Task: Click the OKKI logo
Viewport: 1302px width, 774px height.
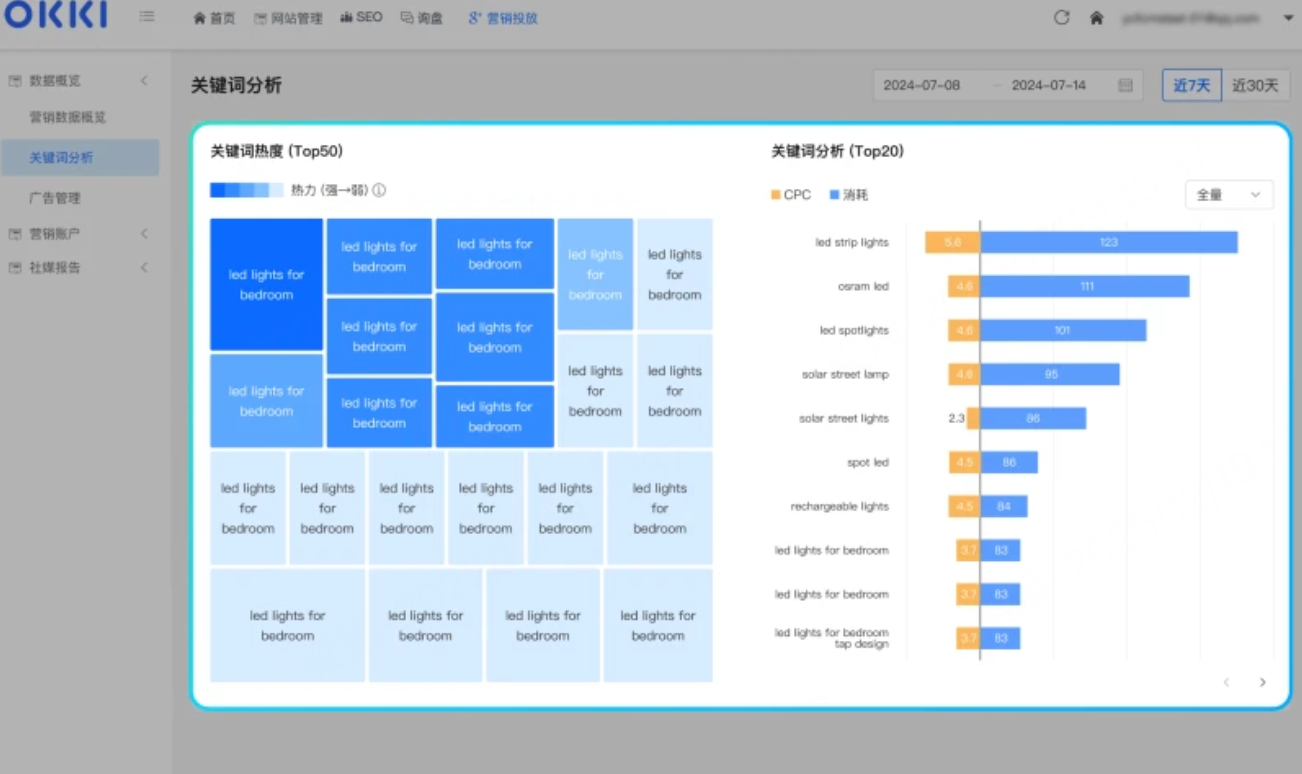Action: coord(55,16)
